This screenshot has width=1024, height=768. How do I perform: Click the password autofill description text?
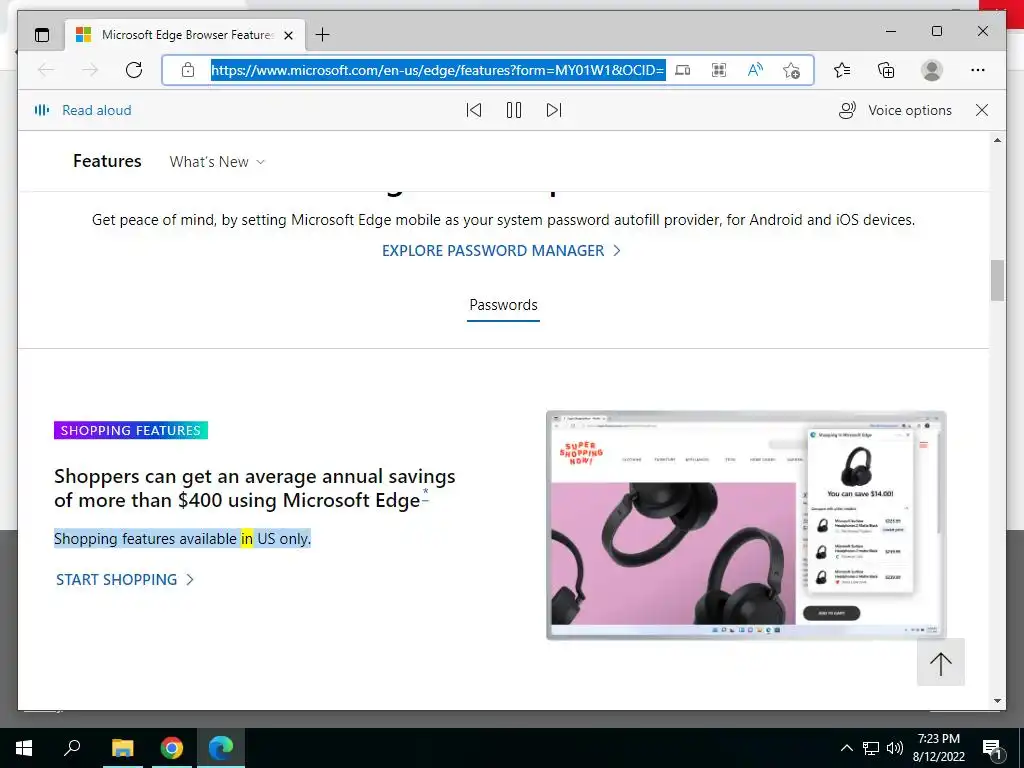pyautogui.click(x=503, y=220)
